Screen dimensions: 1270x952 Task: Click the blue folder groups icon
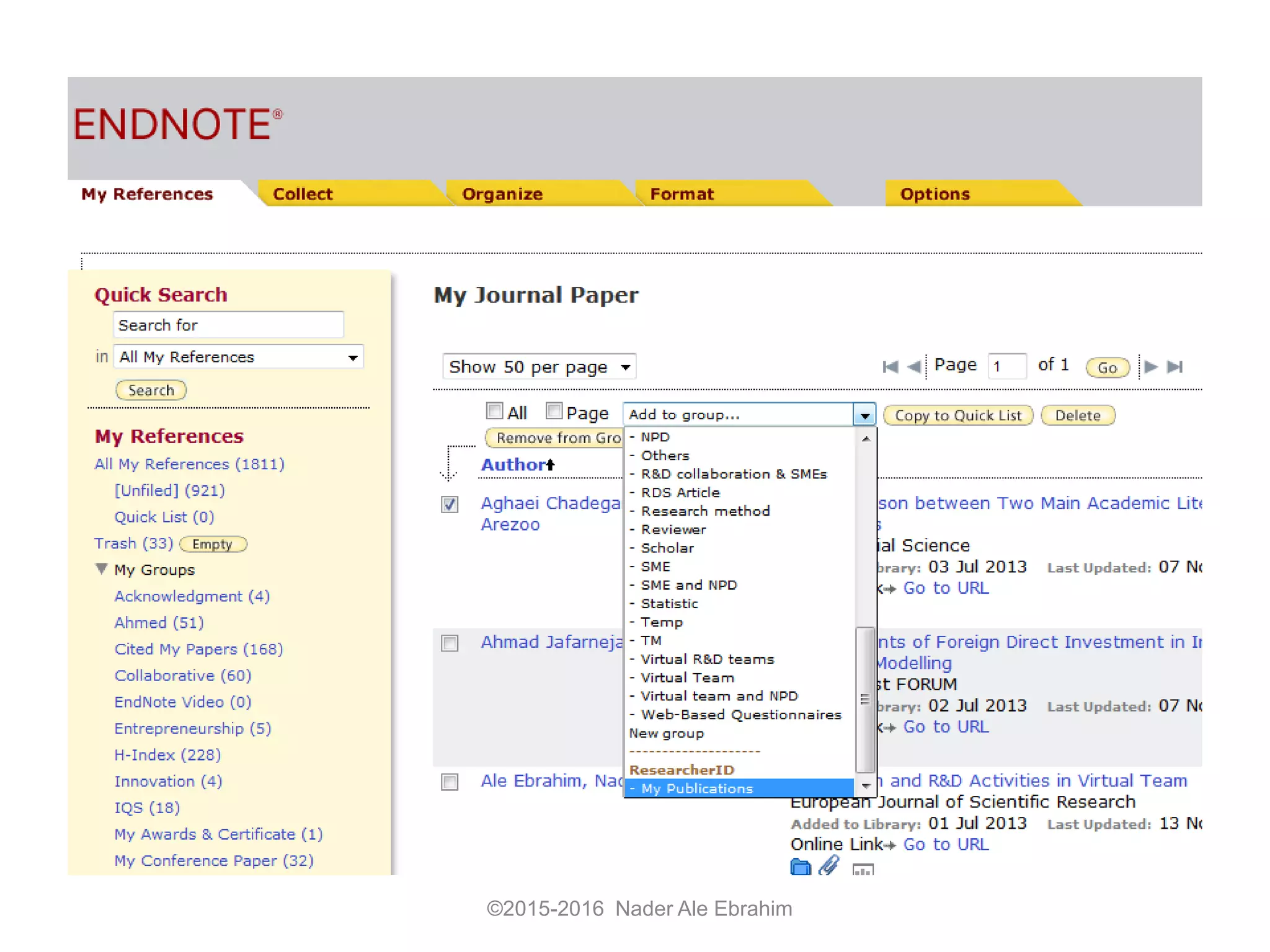pyautogui.click(x=801, y=867)
